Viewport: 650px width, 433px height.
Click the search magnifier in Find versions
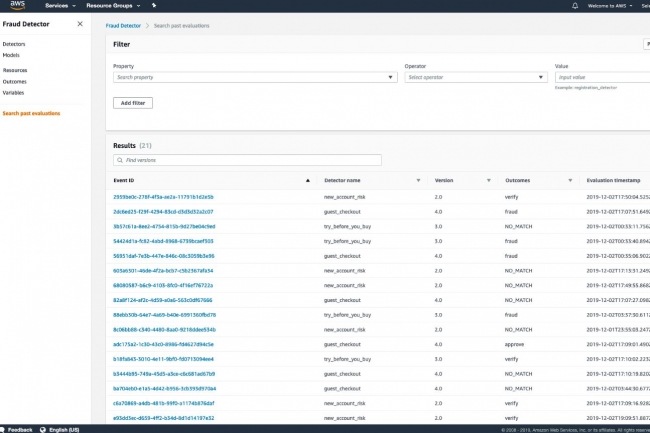(120, 160)
